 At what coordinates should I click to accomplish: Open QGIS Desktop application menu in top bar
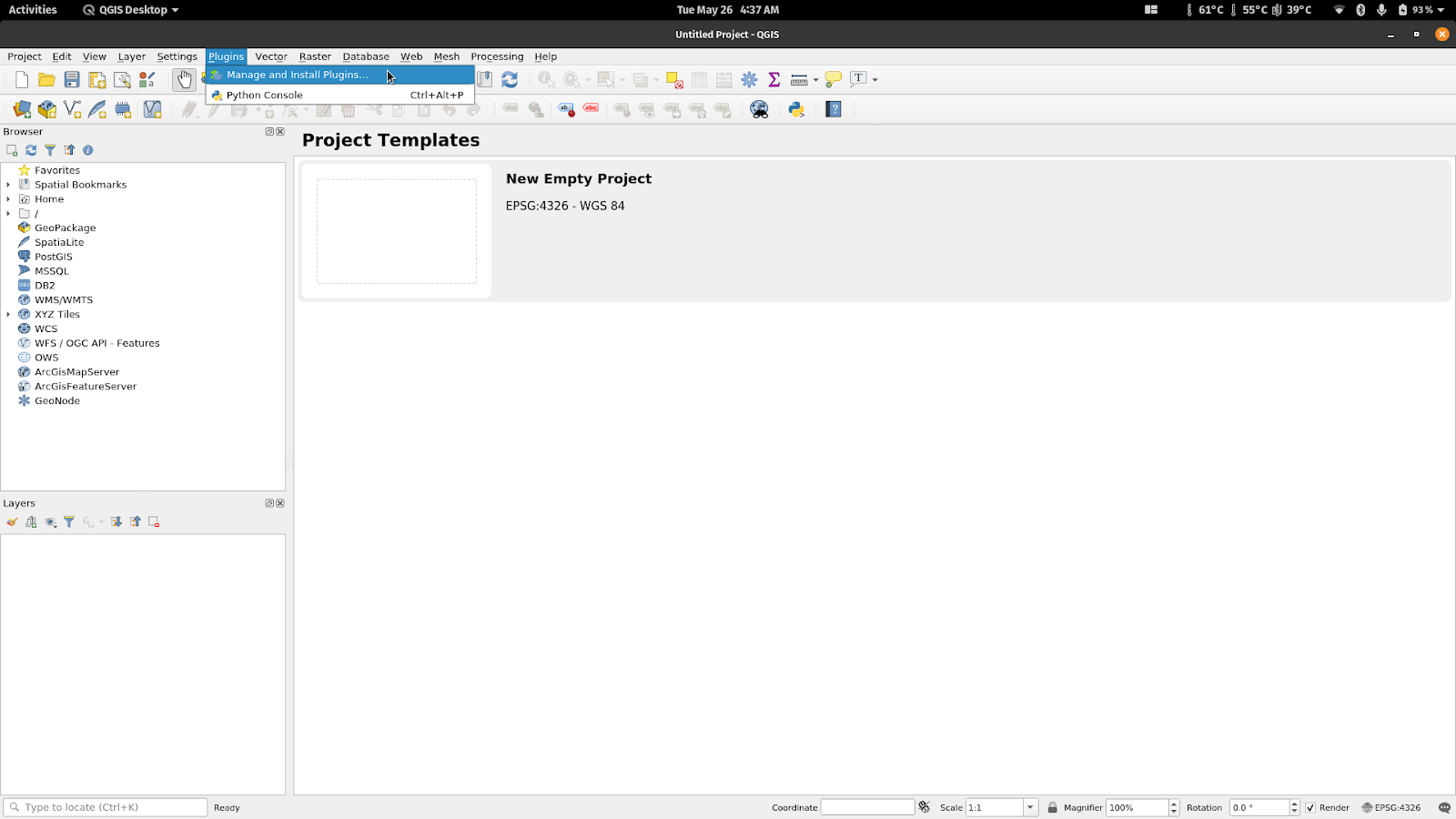130,10
